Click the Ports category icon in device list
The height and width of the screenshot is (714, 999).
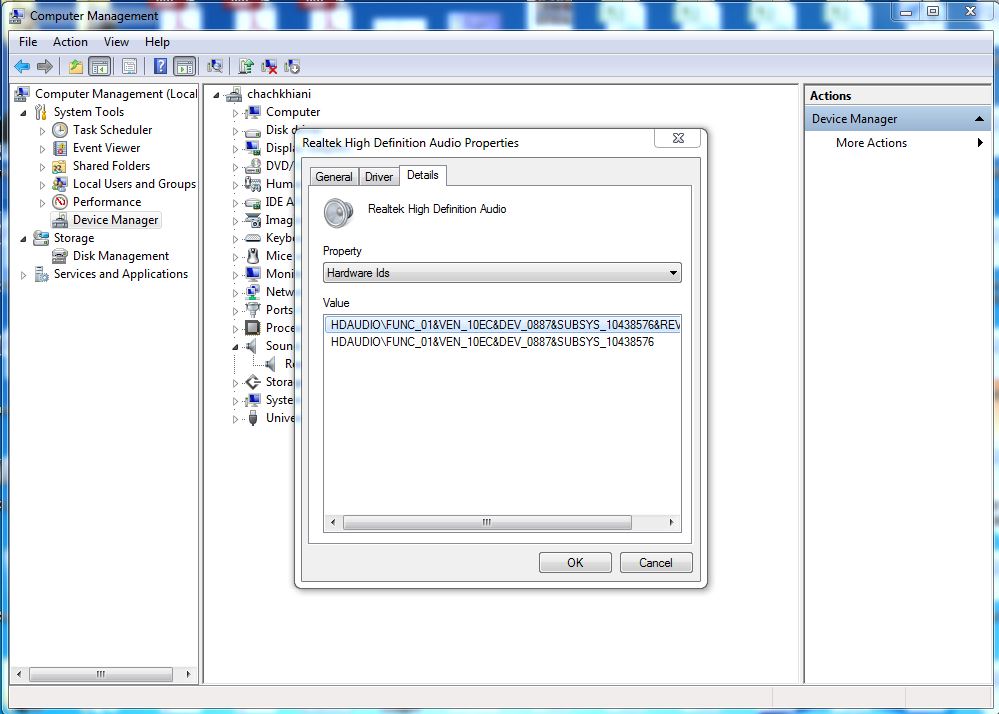(x=253, y=310)
